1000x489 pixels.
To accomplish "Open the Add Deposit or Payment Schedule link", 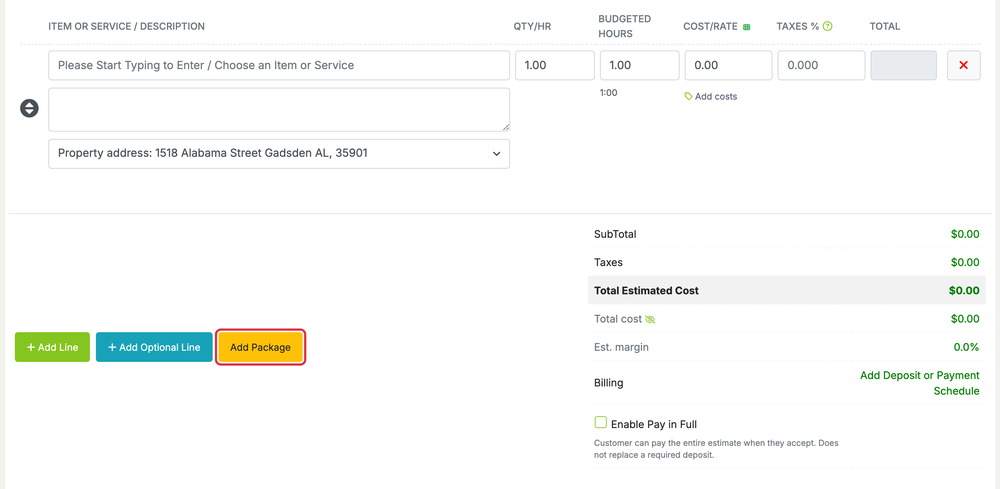I will 920,383.
